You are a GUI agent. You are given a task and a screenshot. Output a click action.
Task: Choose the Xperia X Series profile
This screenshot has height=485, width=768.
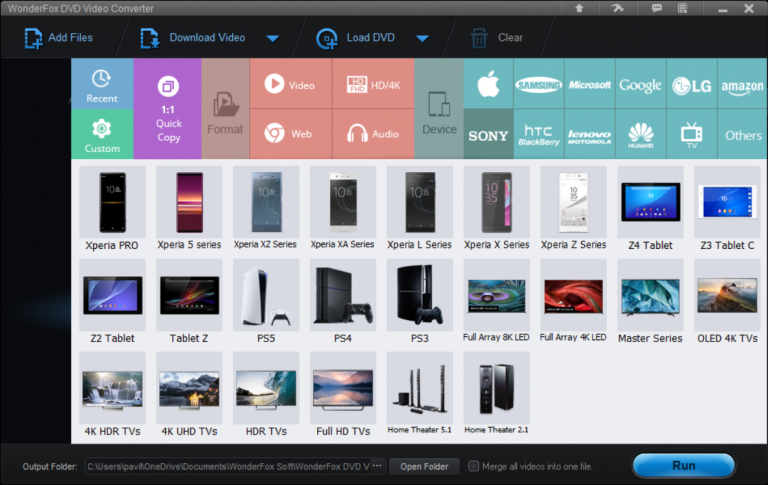[x=497, y=209]
